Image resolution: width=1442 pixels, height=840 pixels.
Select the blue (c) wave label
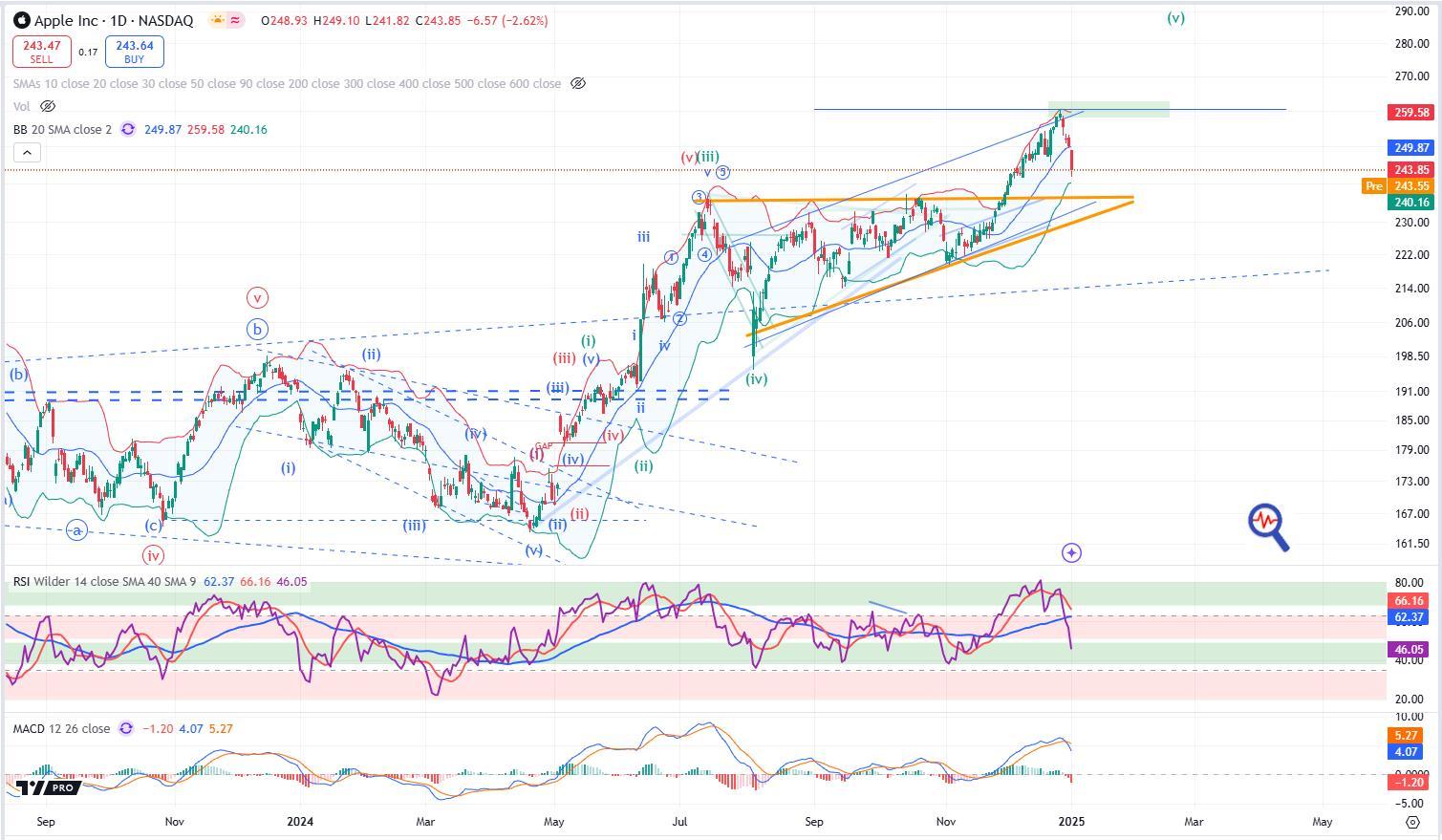point(153,527)
